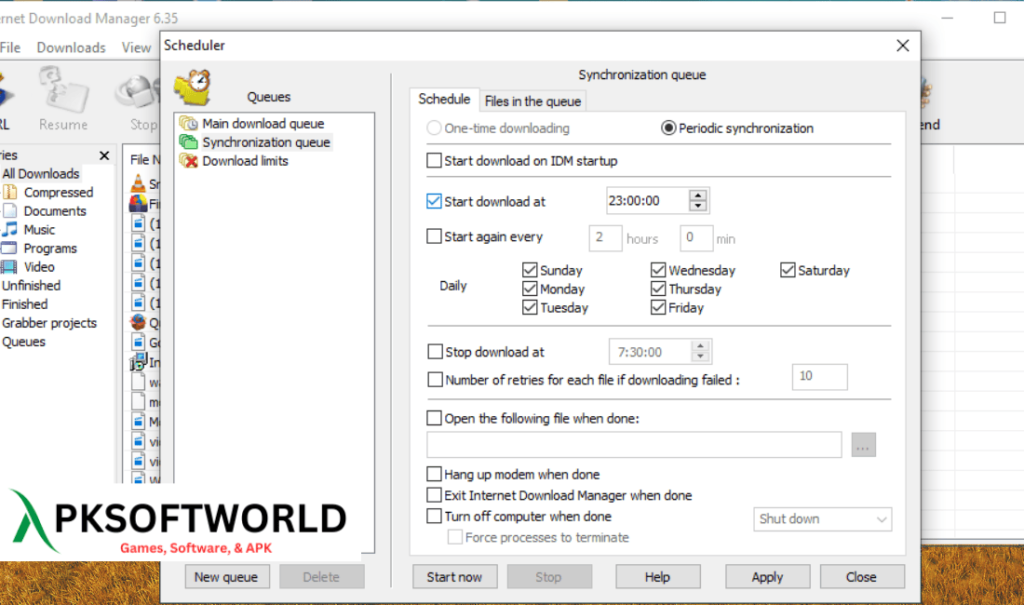The height and width of the screenshot is (605, 1024).
Task: Open the View menu in IDM
Action: (136, 48)
